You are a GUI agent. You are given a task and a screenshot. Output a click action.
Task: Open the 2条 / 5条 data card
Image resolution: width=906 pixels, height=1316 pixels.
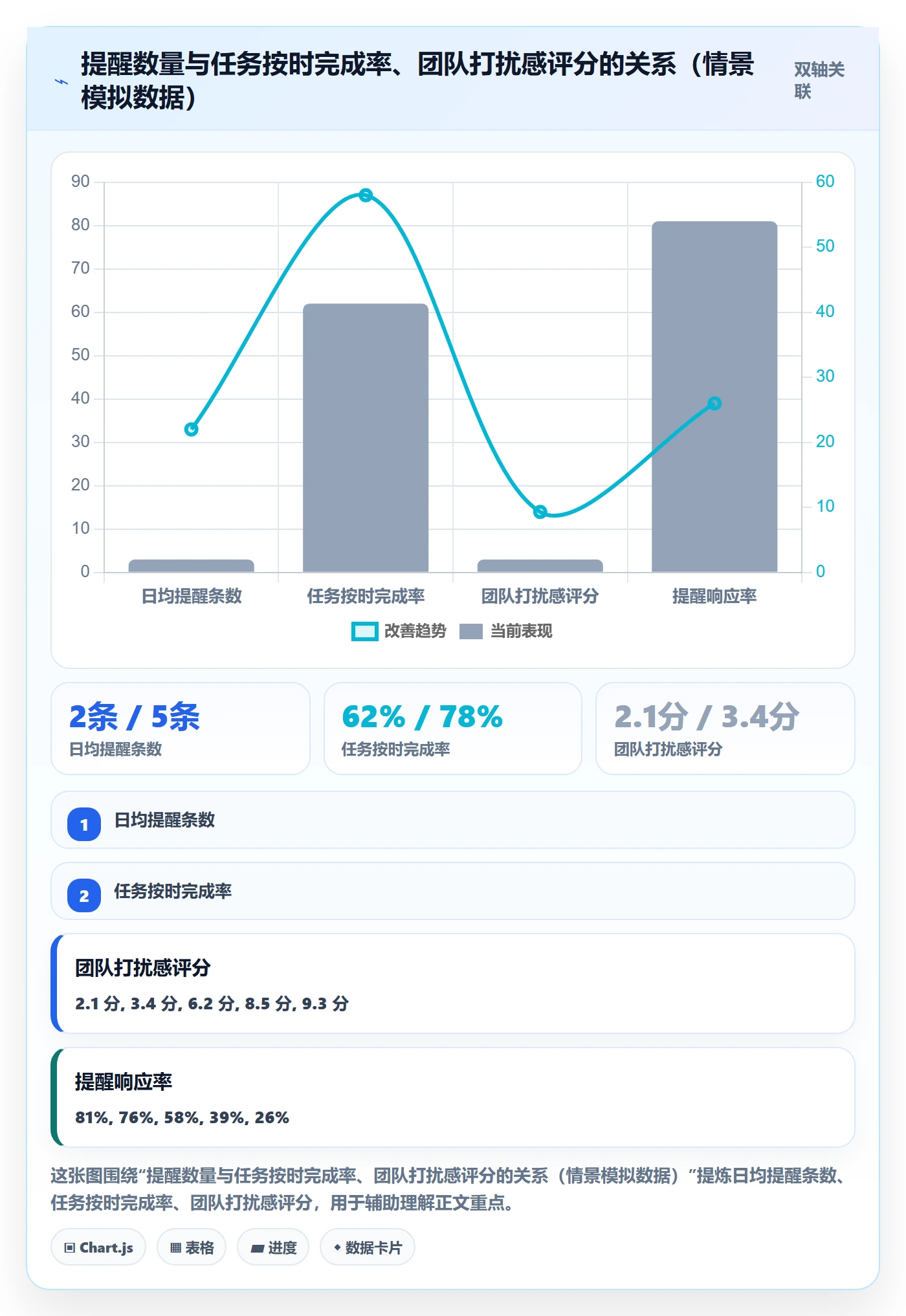click(181, 729)
